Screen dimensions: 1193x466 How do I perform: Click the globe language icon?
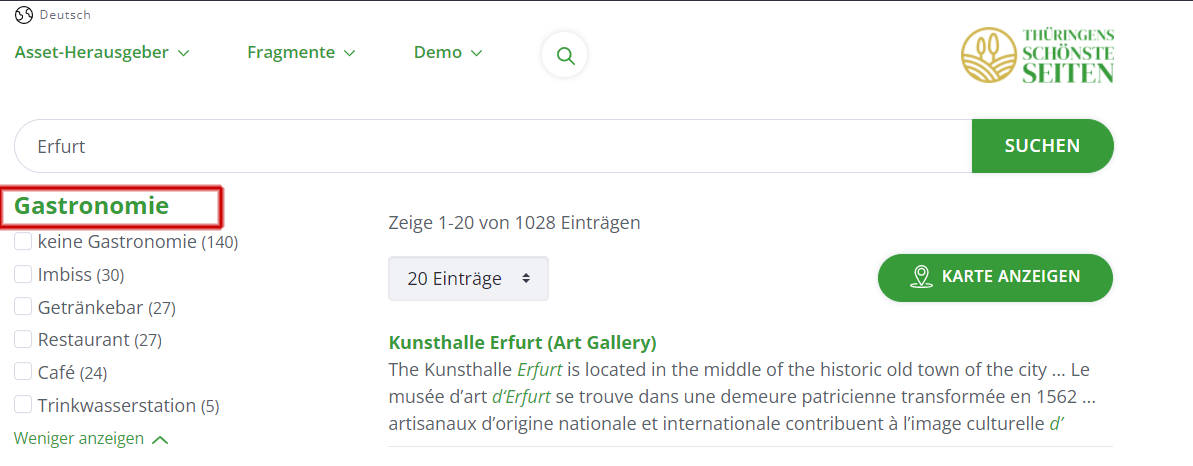tap(24, 14)
